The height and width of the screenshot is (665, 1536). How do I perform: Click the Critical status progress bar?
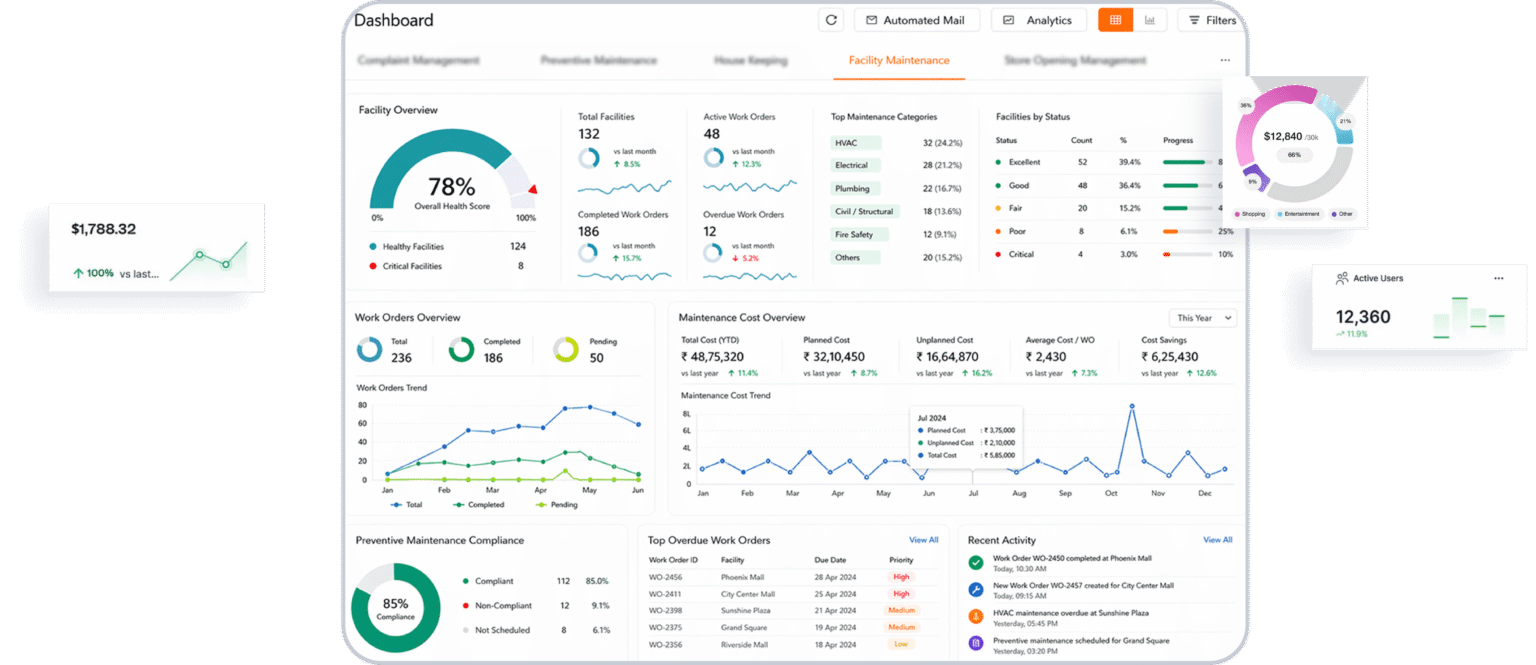1188,254
